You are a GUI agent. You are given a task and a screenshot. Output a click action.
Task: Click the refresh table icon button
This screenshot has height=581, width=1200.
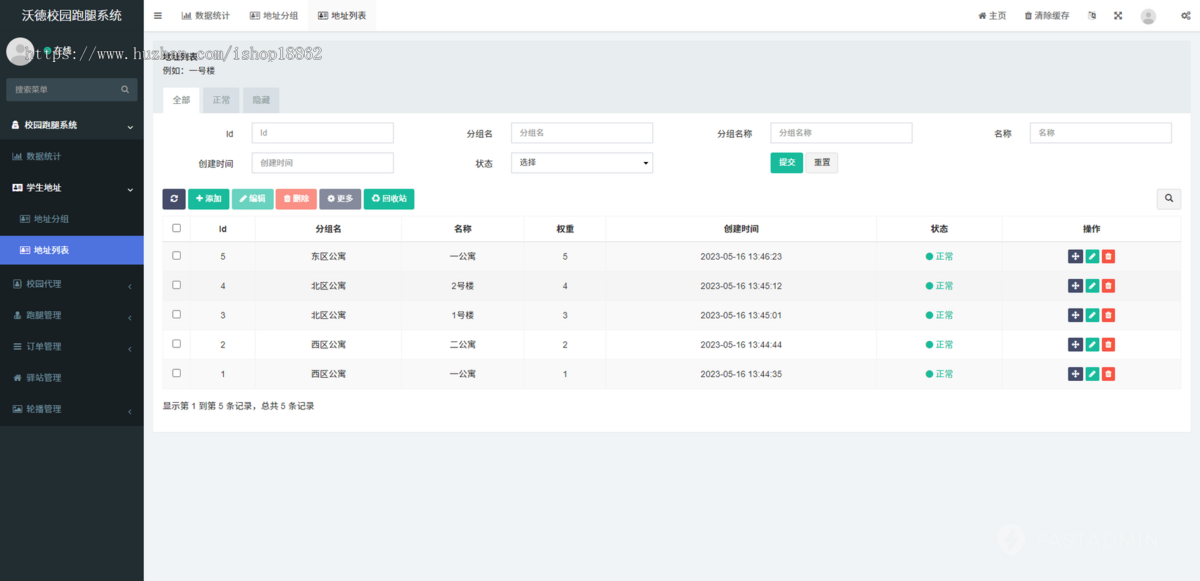click(174, 199)
